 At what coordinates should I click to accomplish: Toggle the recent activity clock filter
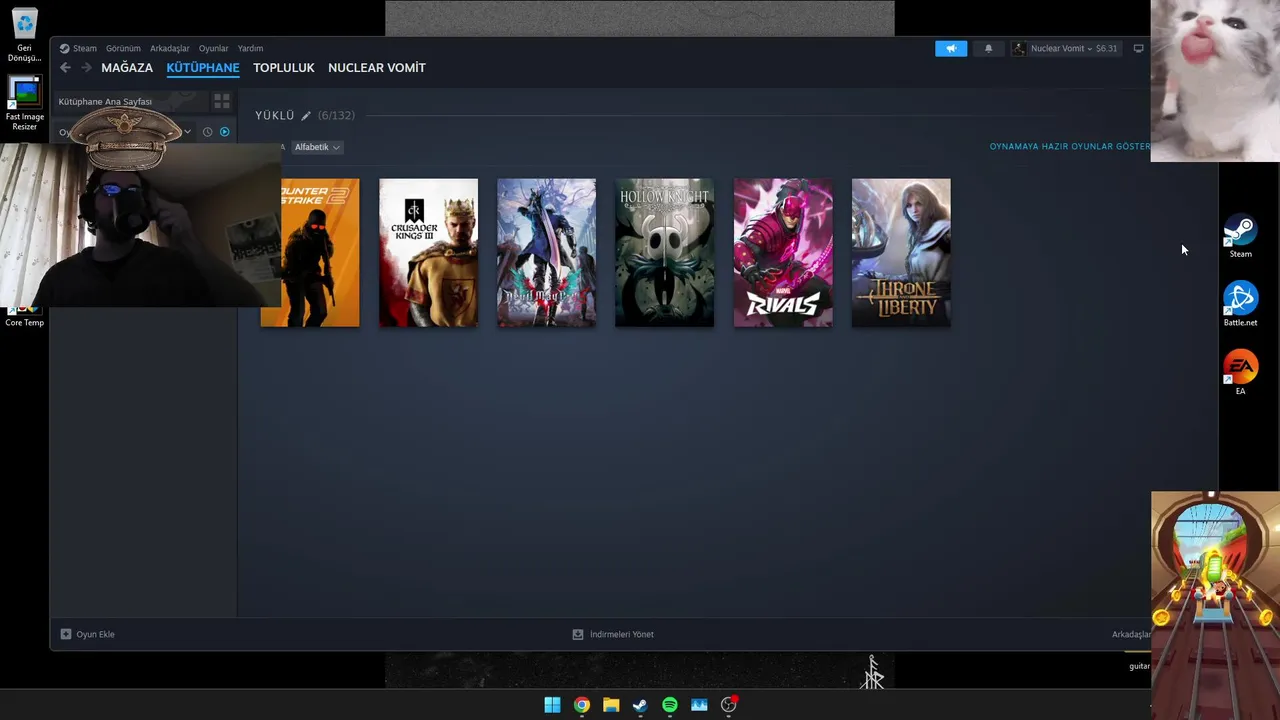pos(208,132)
